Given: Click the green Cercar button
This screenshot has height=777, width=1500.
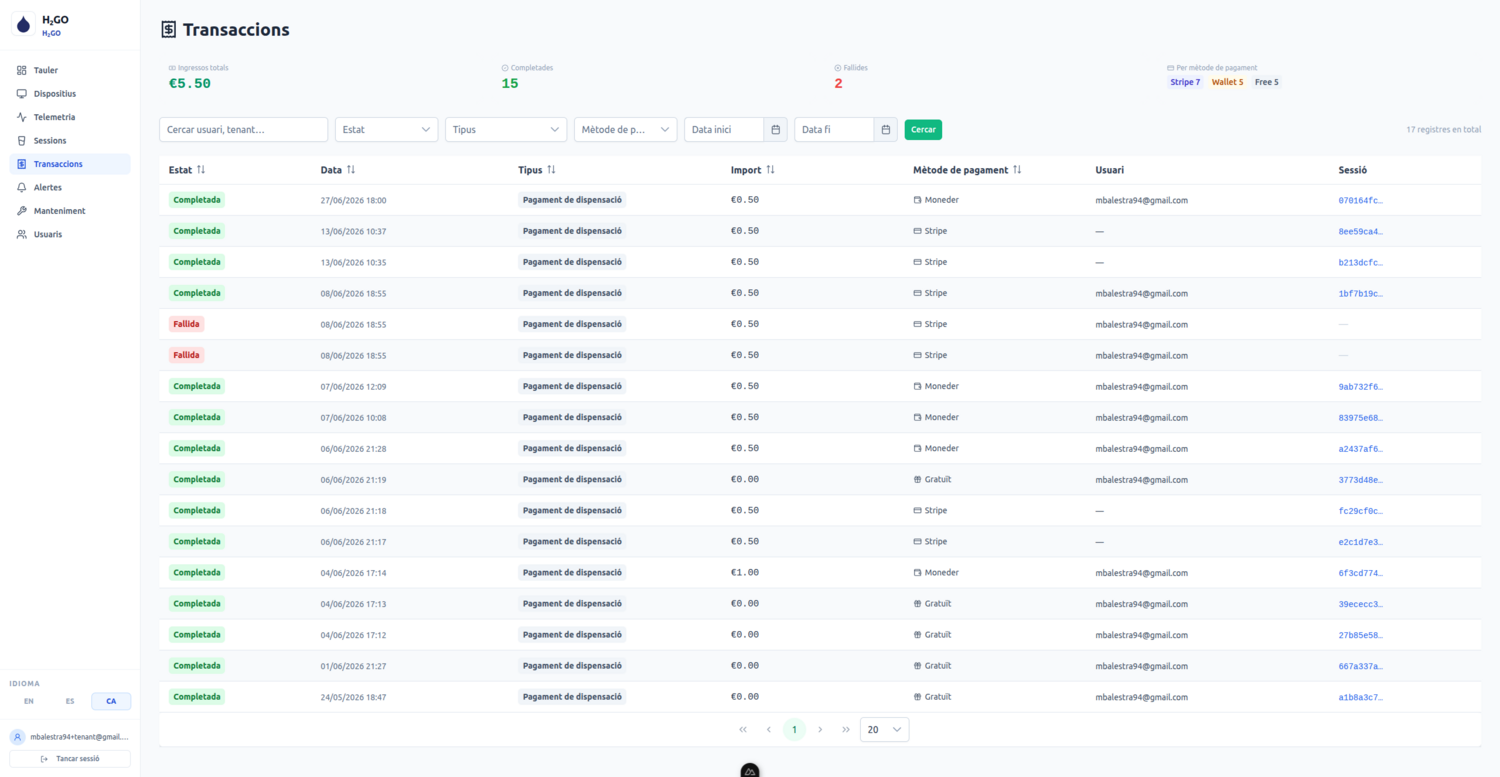Looking at the screenshot, I should point(923,130).
